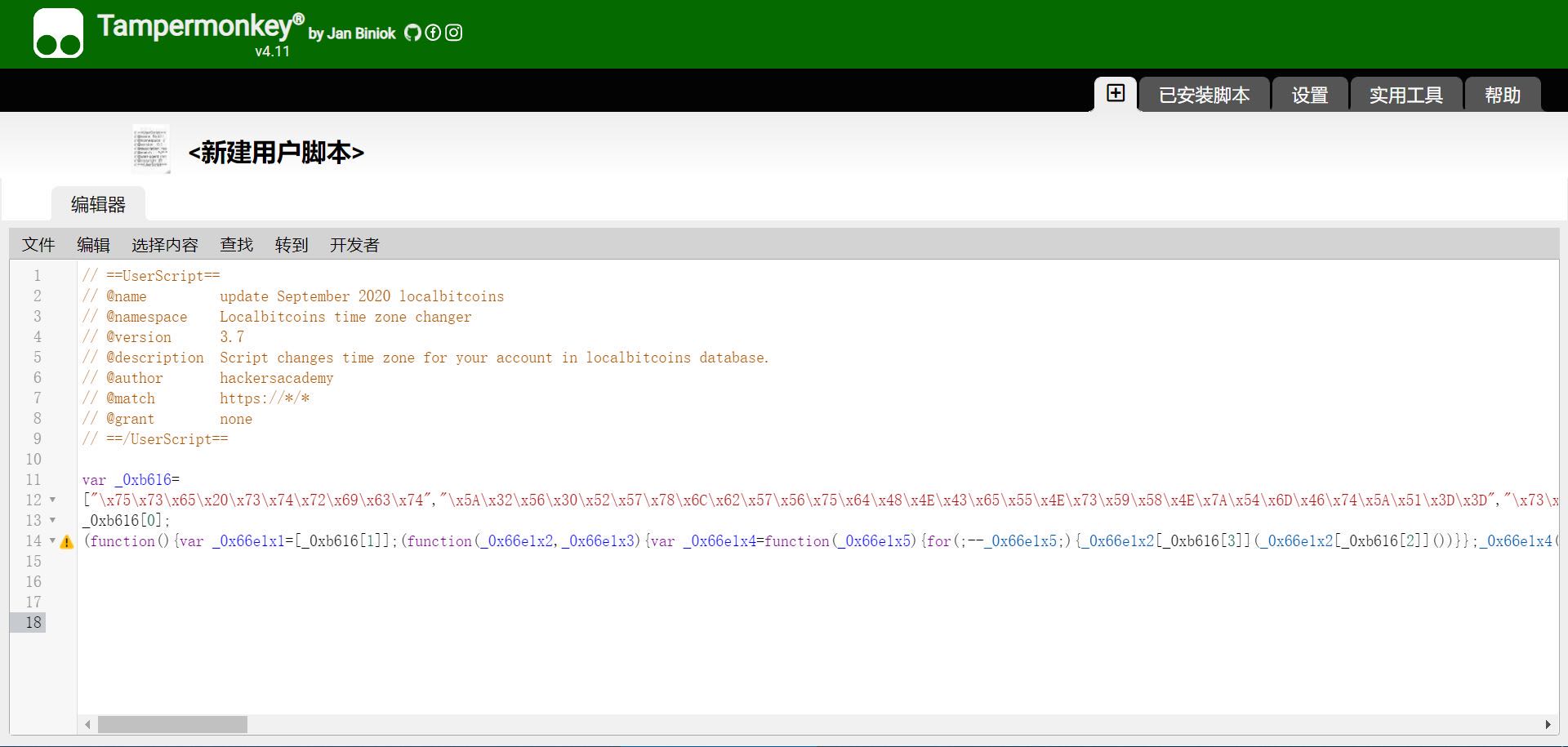Viewport: 1568px width, 747px height.
Task: Open the 文件 menu
Action: [38, 245]
